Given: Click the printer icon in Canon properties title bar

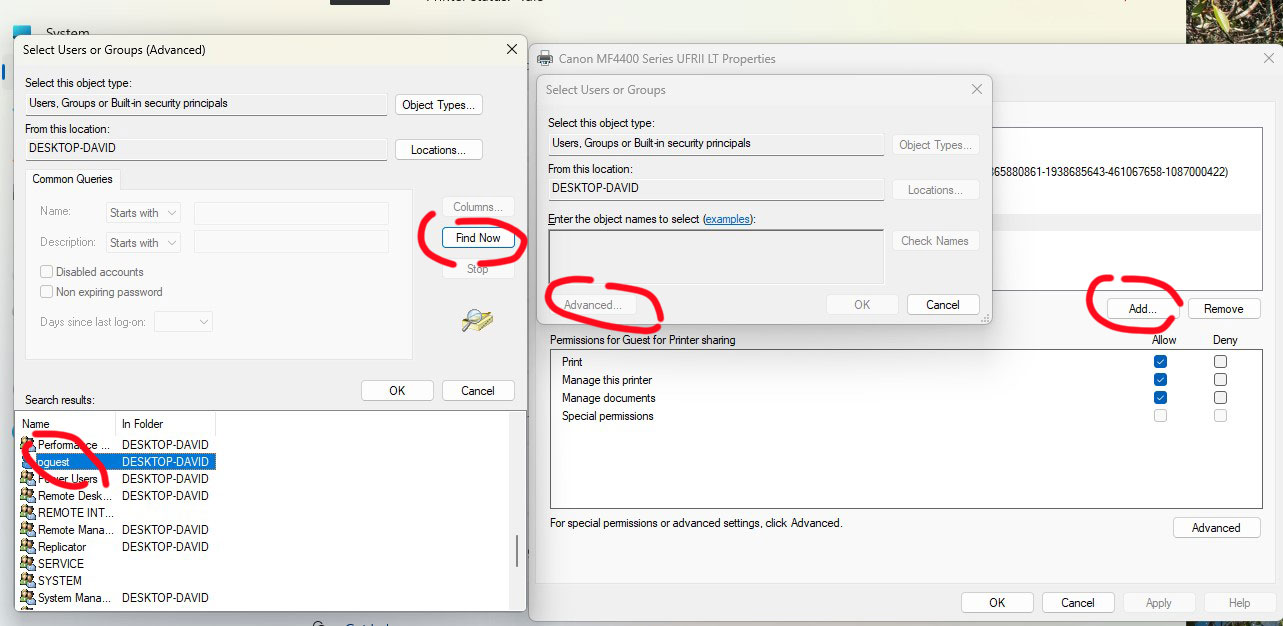Looking at the screenshot, I should coord(545,59).
